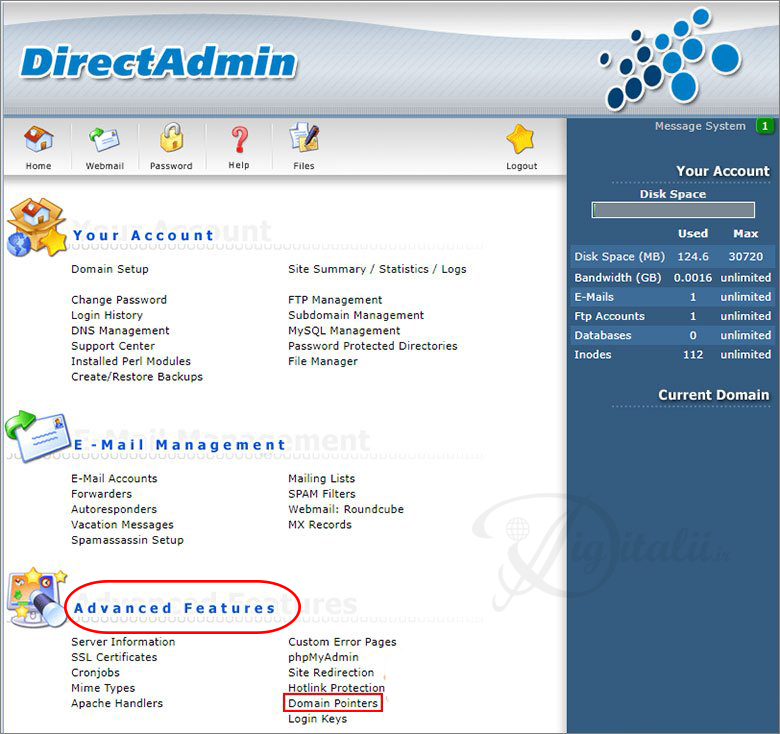Viewport: 780px width, 734px height.
Task: Click the Inodes row label
Action: click(592, 355)
